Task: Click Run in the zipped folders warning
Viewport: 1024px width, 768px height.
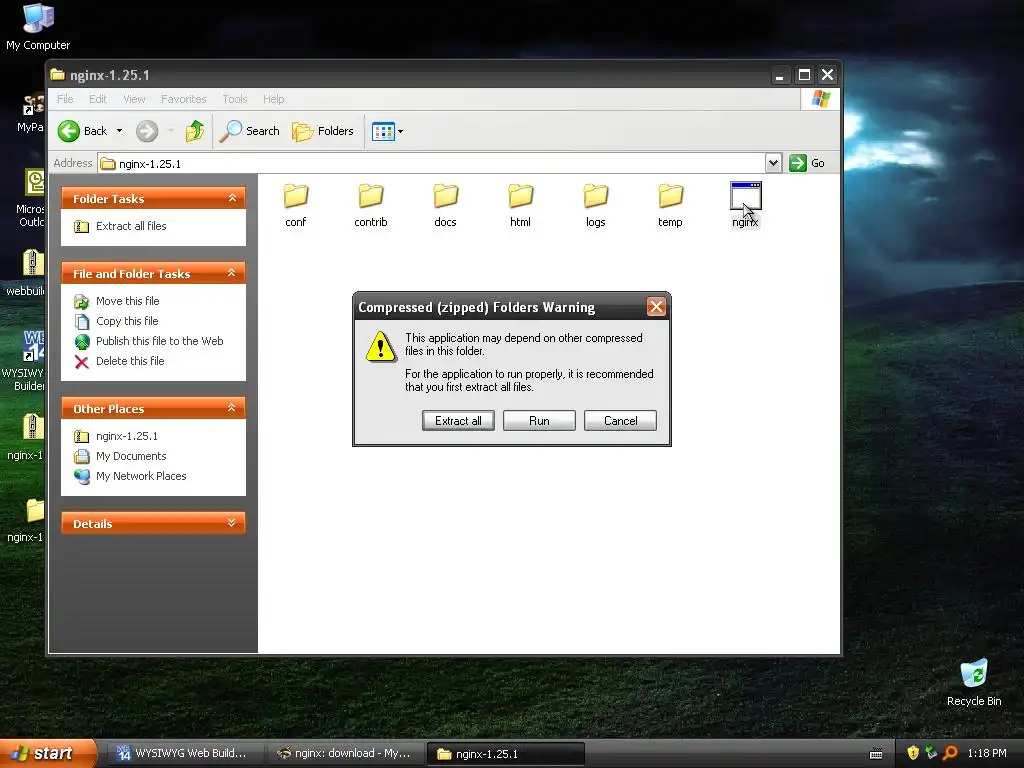Action: pyautogui.click(x=539, y=421)
